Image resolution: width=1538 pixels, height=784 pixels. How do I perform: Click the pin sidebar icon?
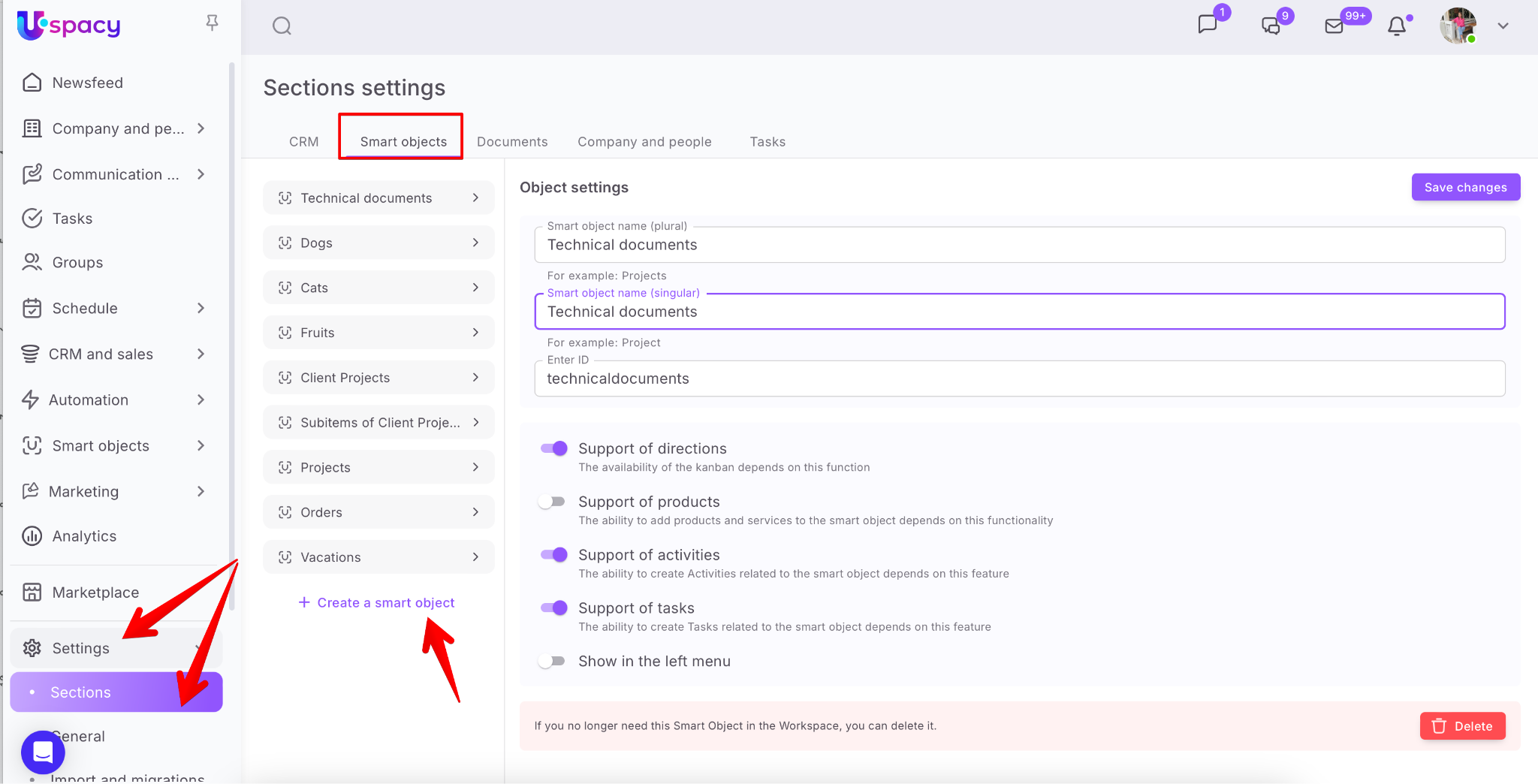213,23
